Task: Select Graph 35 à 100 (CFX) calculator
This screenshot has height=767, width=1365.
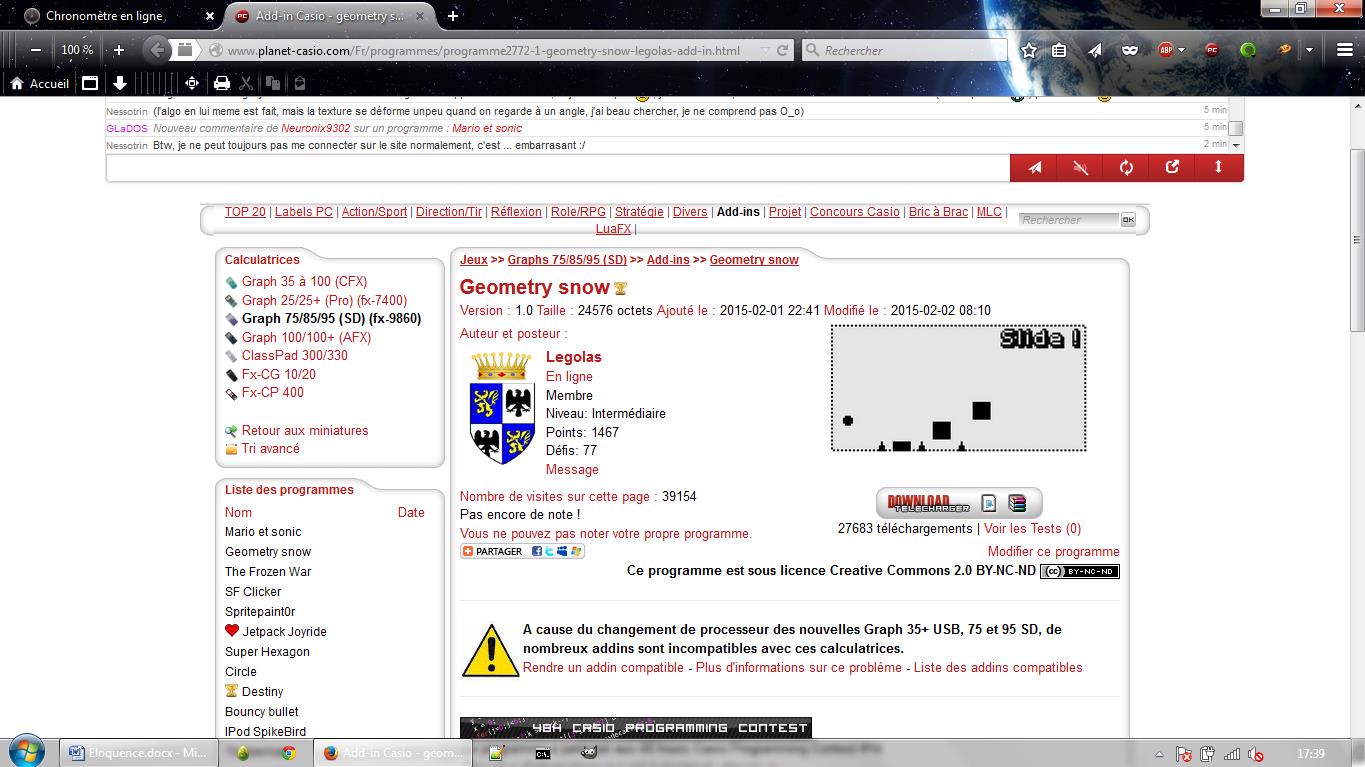Action: click(304, 282)
